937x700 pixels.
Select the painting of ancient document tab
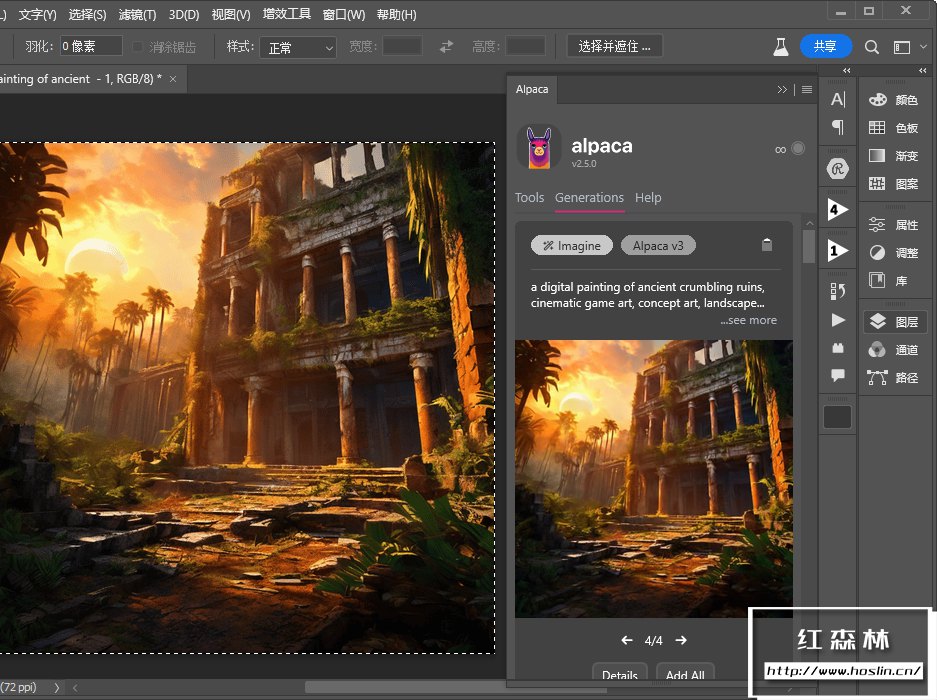tap(81, 79)
